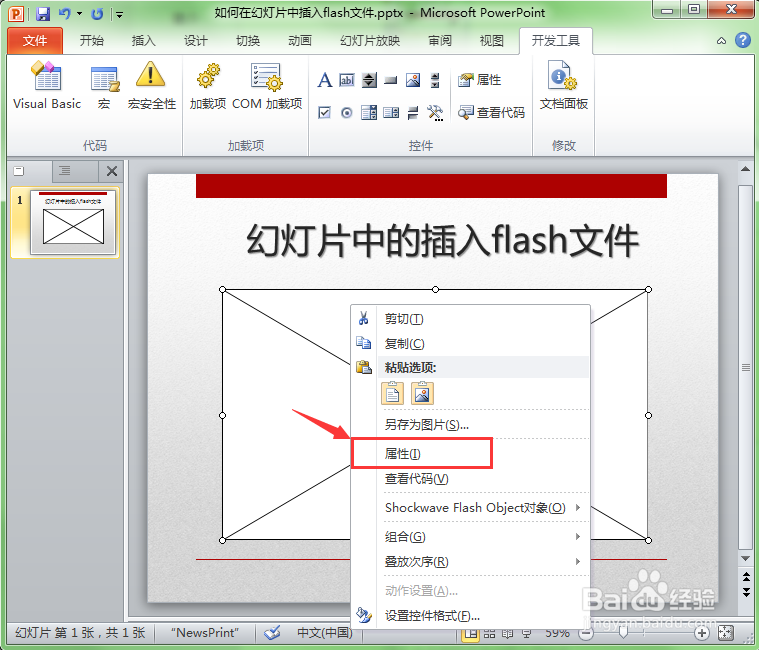Switch to the 幻灯片放映 tab
Image resolution: width=759 pixels, height=650 pixels.
click(x=370, y=41)
